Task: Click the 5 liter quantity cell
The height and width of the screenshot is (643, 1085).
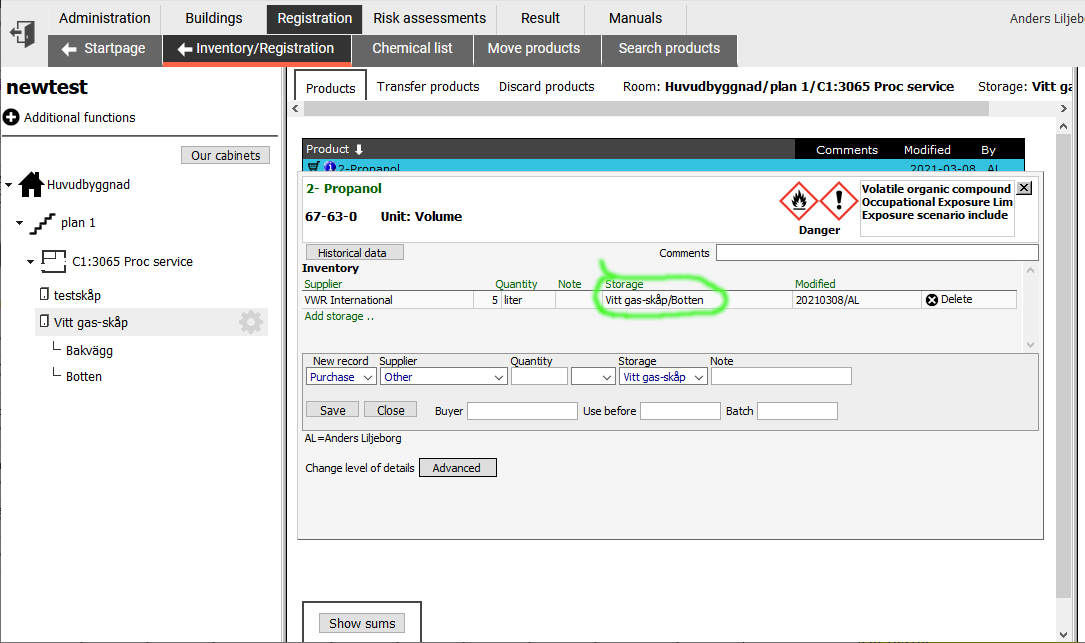Action: click(513, 300)
